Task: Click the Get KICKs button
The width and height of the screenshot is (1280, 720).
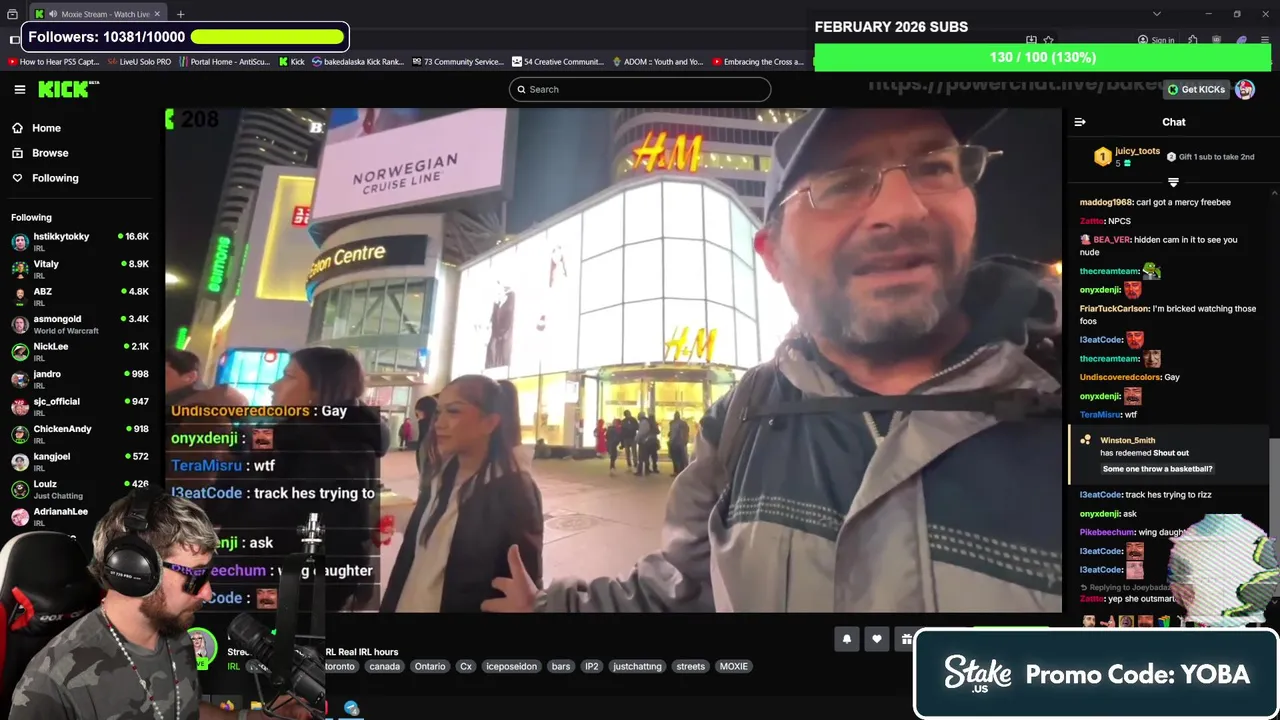Action: [x=1196, y=89]
